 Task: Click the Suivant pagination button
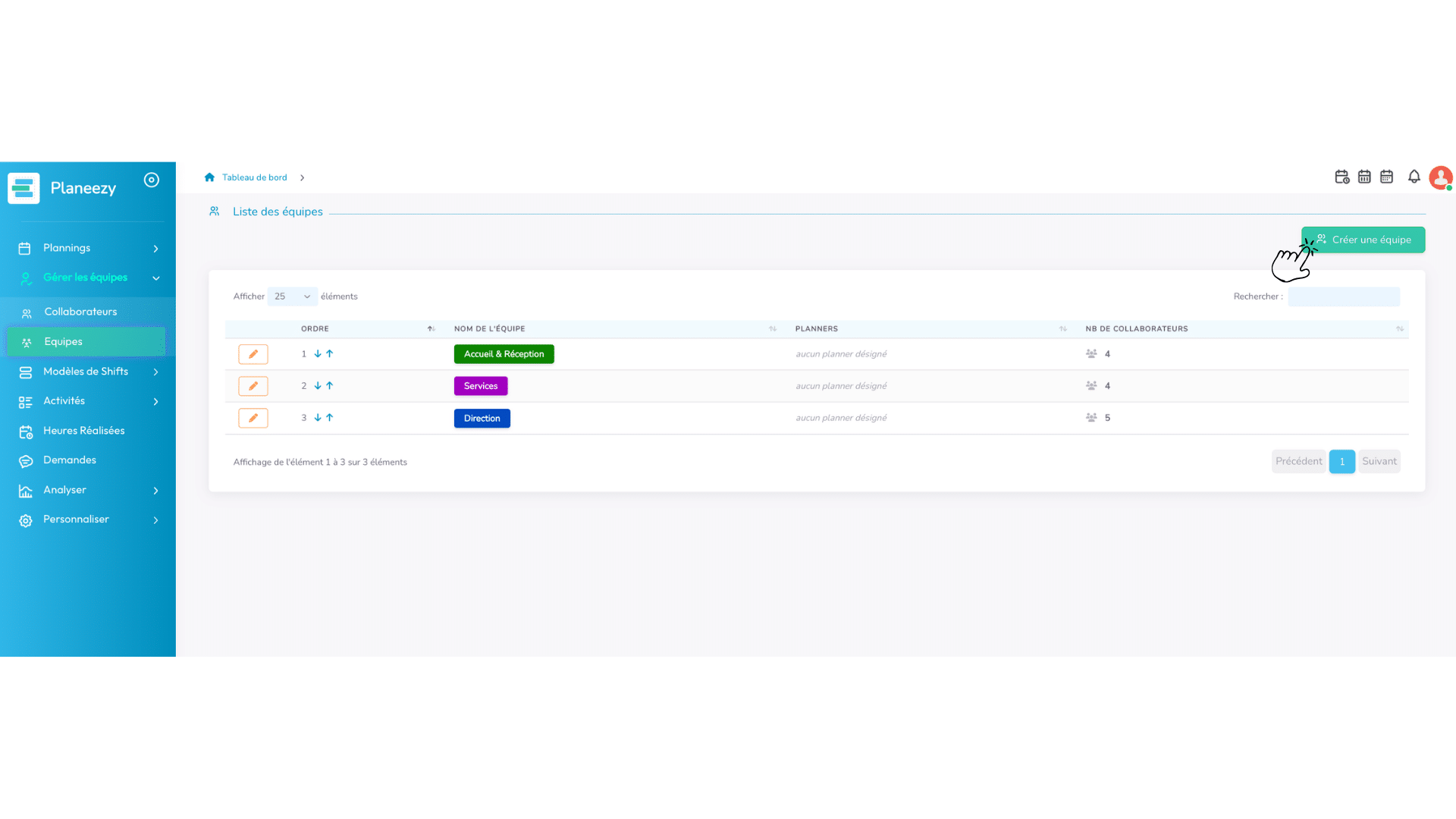click(1379, 461)
